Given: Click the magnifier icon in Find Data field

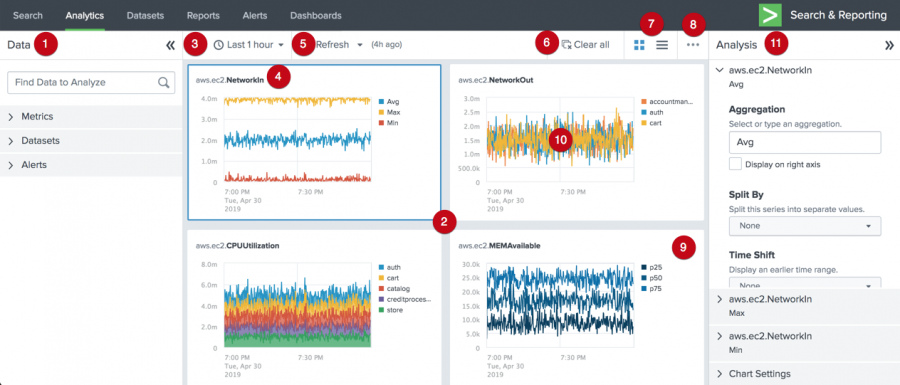Looking at the screenshot, I should tap(164, 82).
